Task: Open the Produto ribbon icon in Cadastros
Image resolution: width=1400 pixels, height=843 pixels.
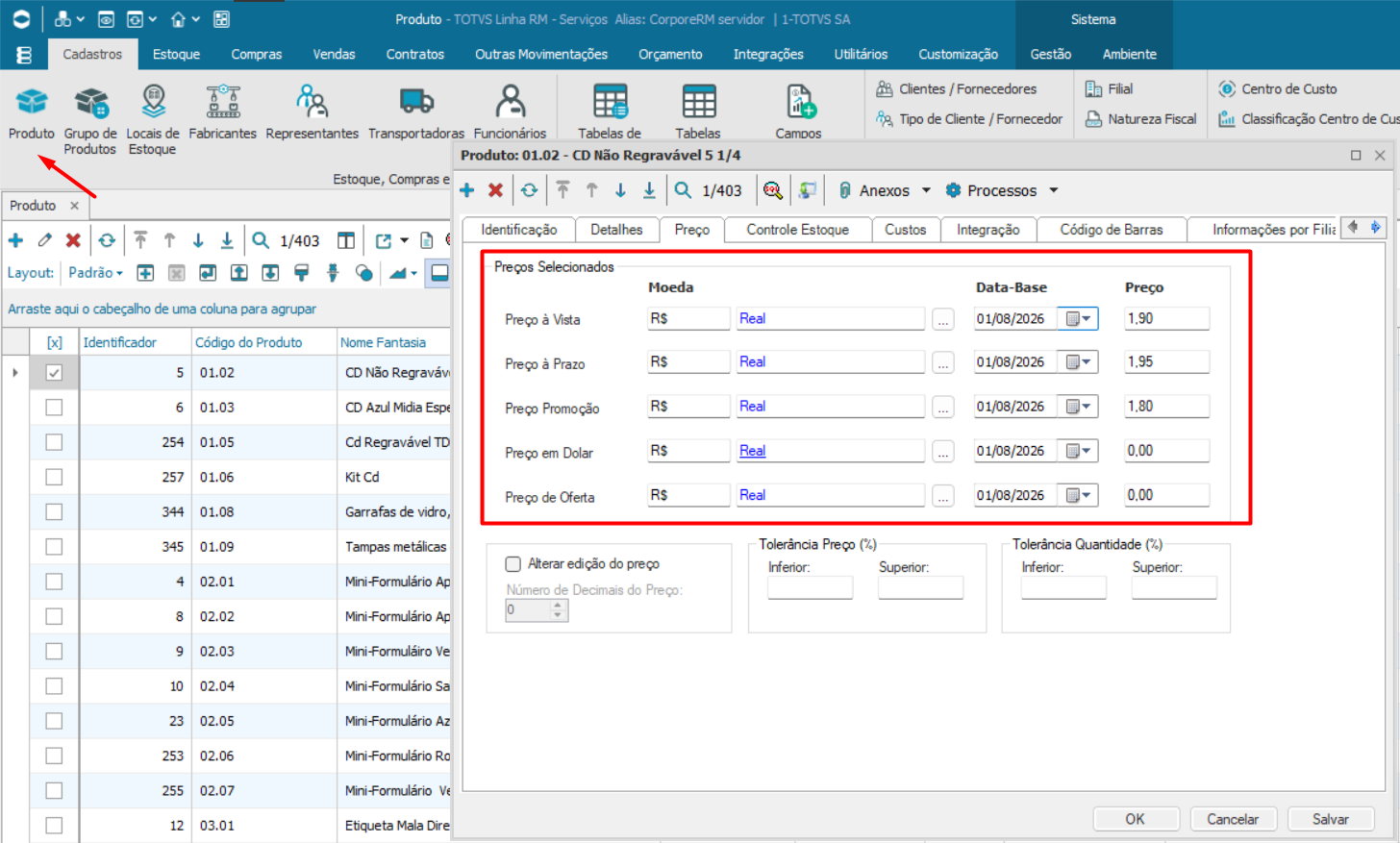Action: (x=32, y=112)
